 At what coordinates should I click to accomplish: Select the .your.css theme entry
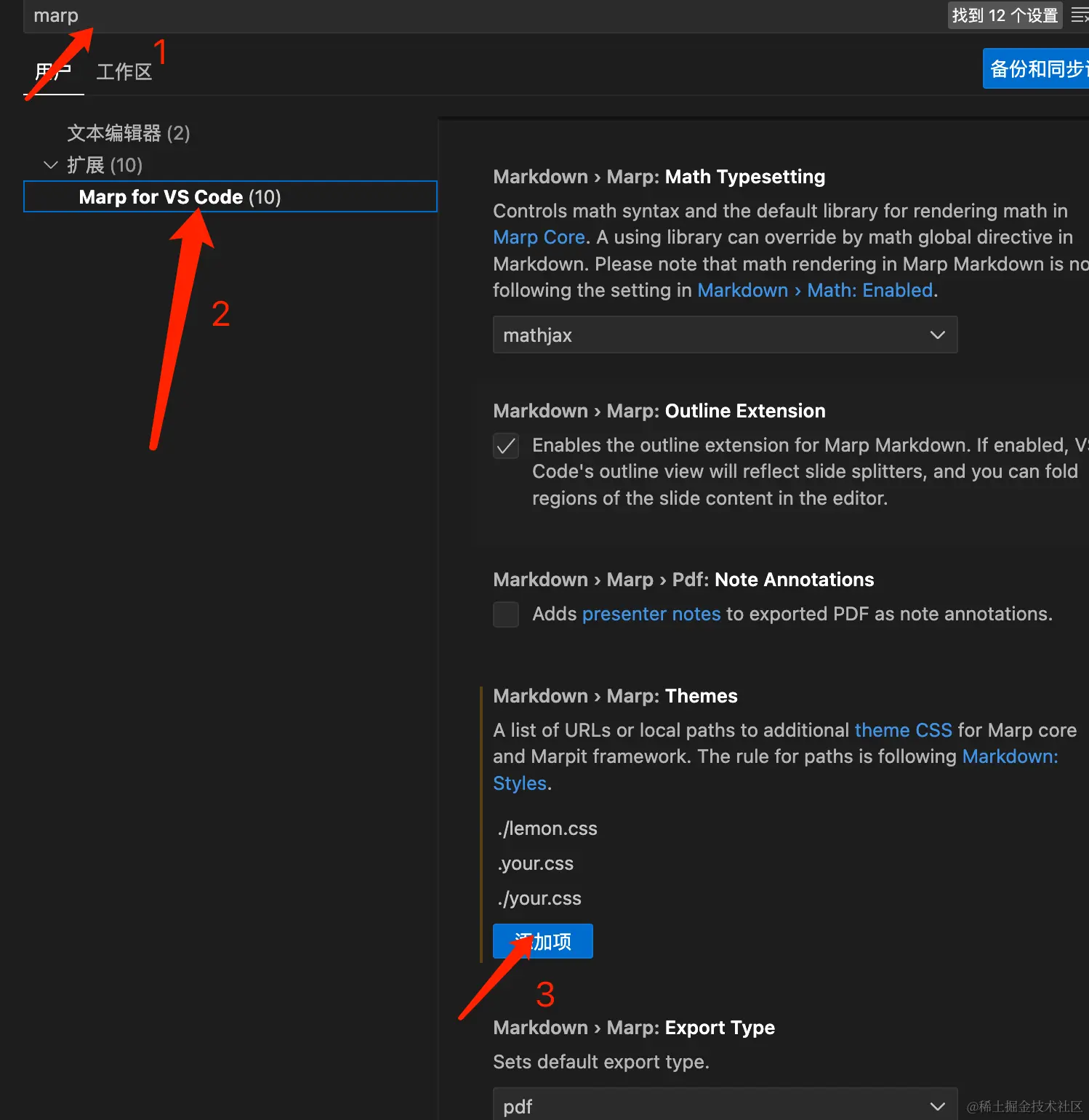click(536, 863)
